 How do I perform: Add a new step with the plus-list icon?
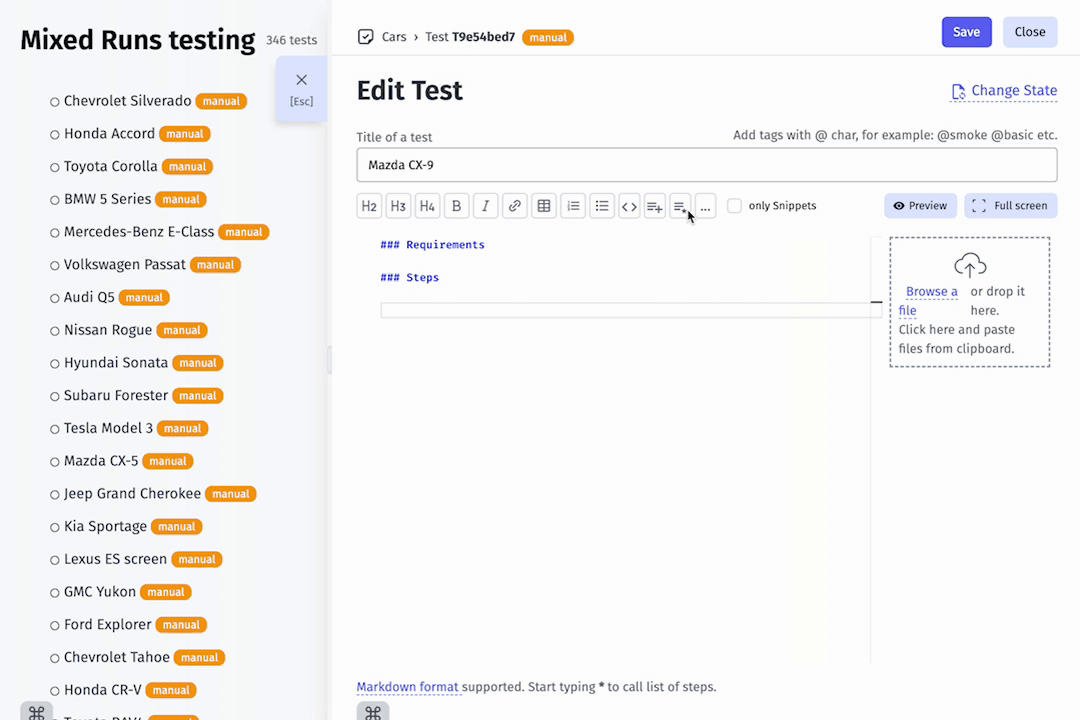(x=654, y=206)
